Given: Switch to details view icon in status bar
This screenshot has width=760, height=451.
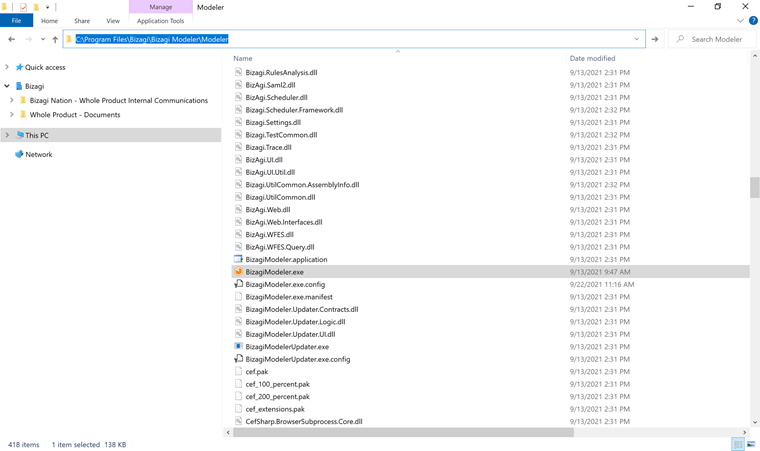Looking at the screenshot, I should point(738,444).
